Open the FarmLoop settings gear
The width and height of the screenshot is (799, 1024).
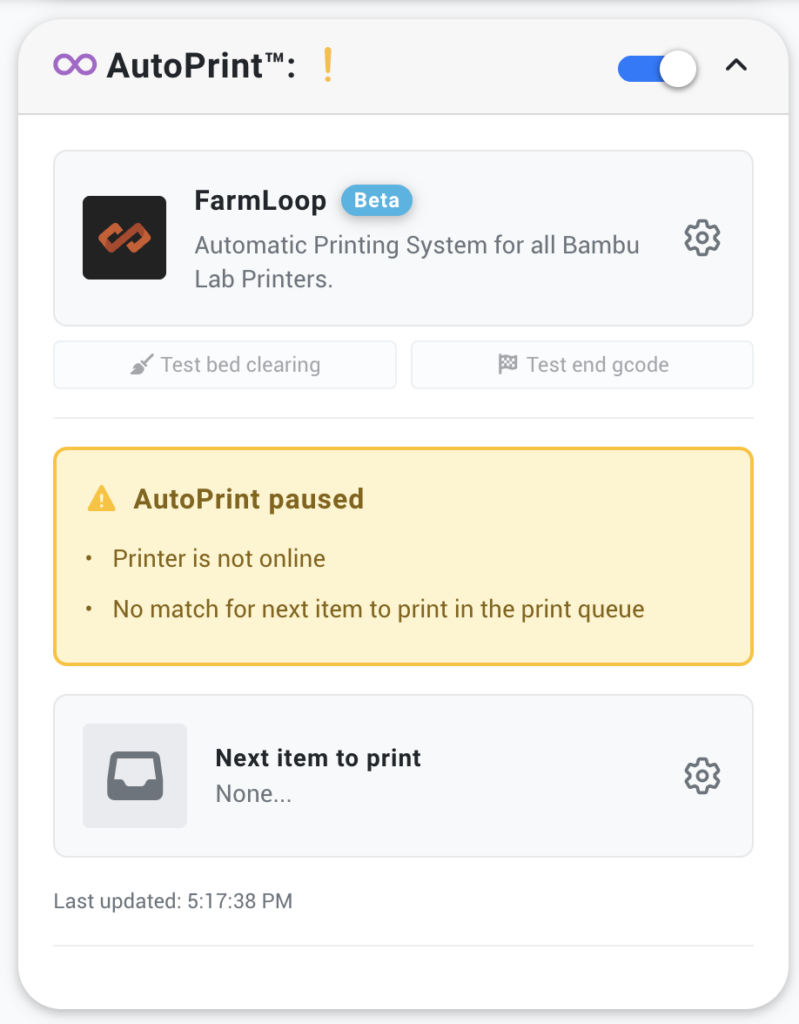(702, 238)
